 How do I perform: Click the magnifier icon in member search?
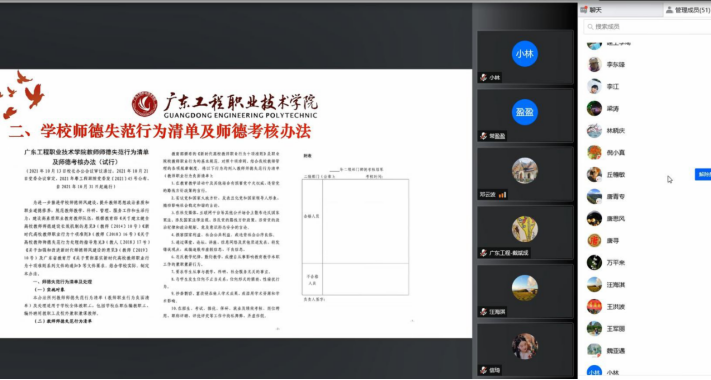point(590,27)
